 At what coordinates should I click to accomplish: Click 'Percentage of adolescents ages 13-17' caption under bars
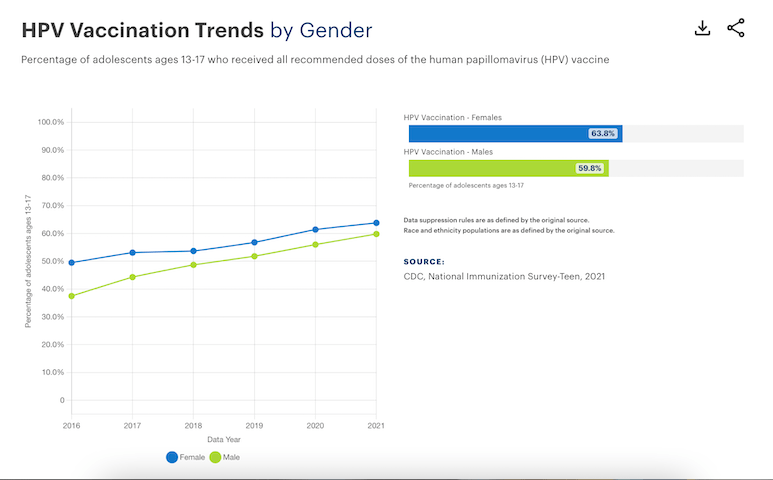[466, 186]
